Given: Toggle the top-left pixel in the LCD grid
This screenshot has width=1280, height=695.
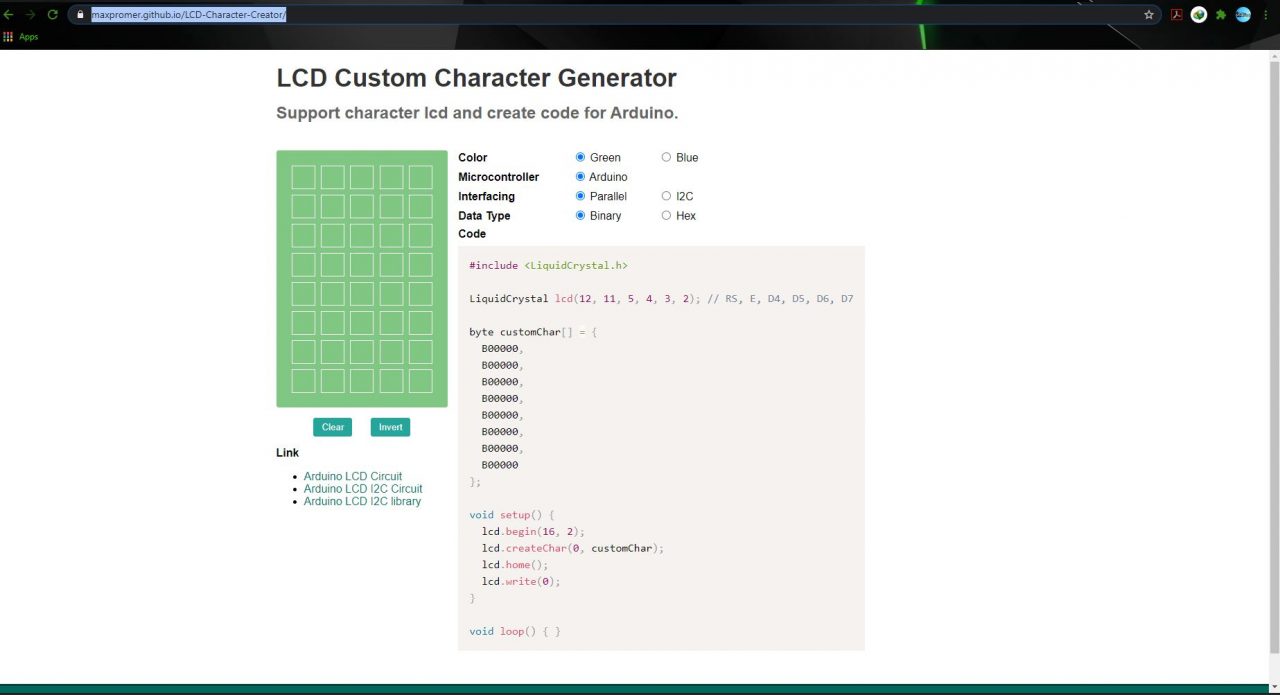Looking at the screenshot, I should pos(303,176).
